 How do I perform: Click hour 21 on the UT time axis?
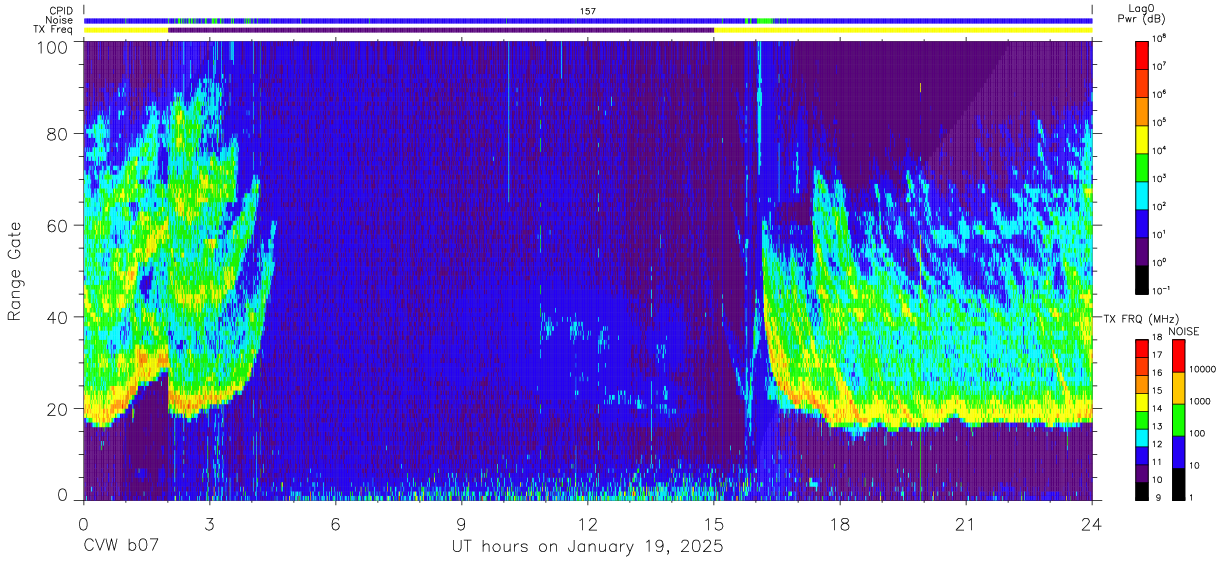[966, 523]
